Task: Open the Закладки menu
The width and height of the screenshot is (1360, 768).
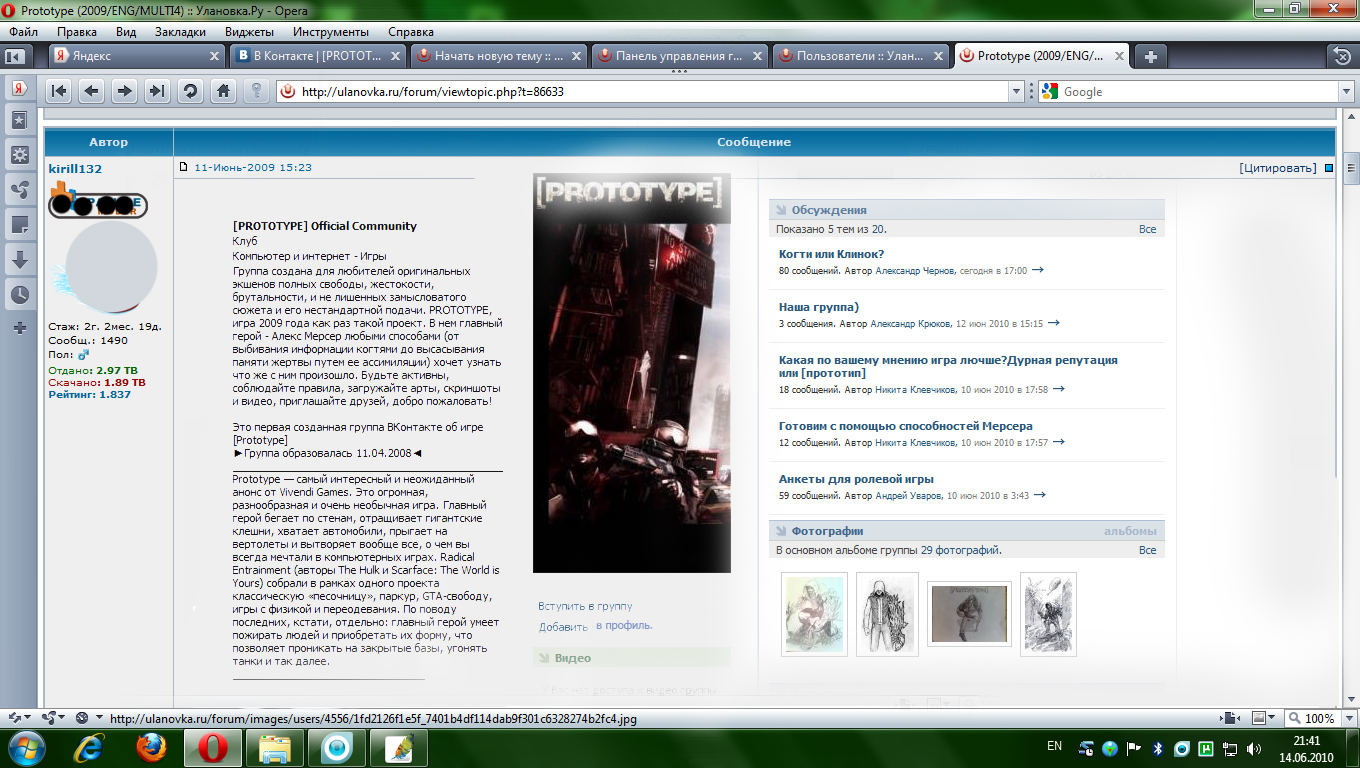Action: pos(180,32)
